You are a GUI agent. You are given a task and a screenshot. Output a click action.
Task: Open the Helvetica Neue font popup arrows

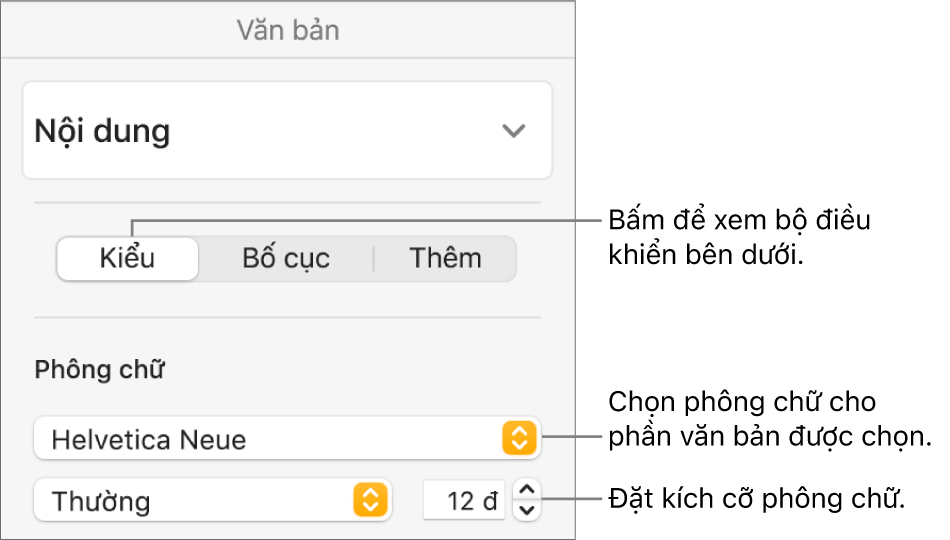pos(519,438)
